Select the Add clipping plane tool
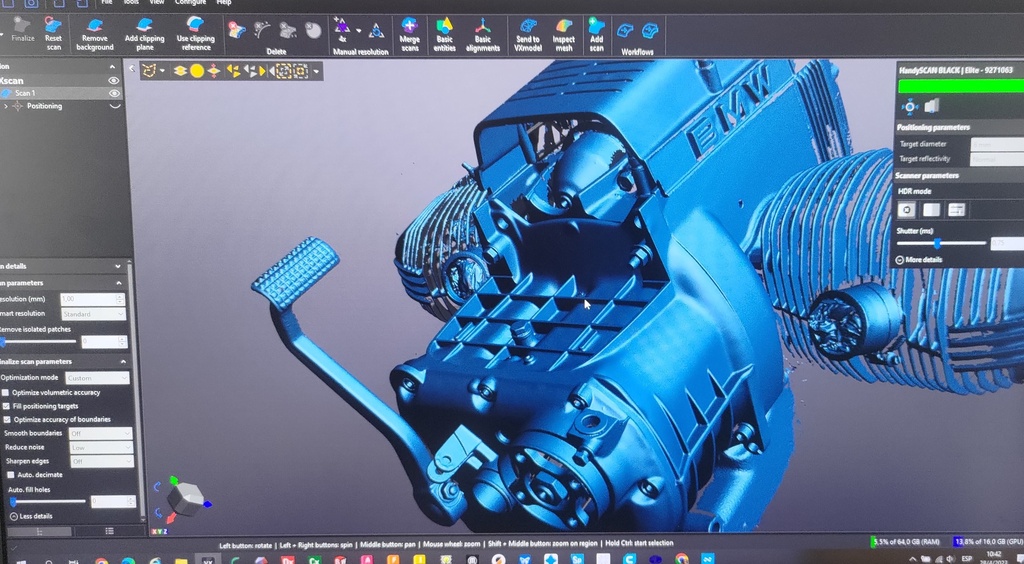 (144, 34)
